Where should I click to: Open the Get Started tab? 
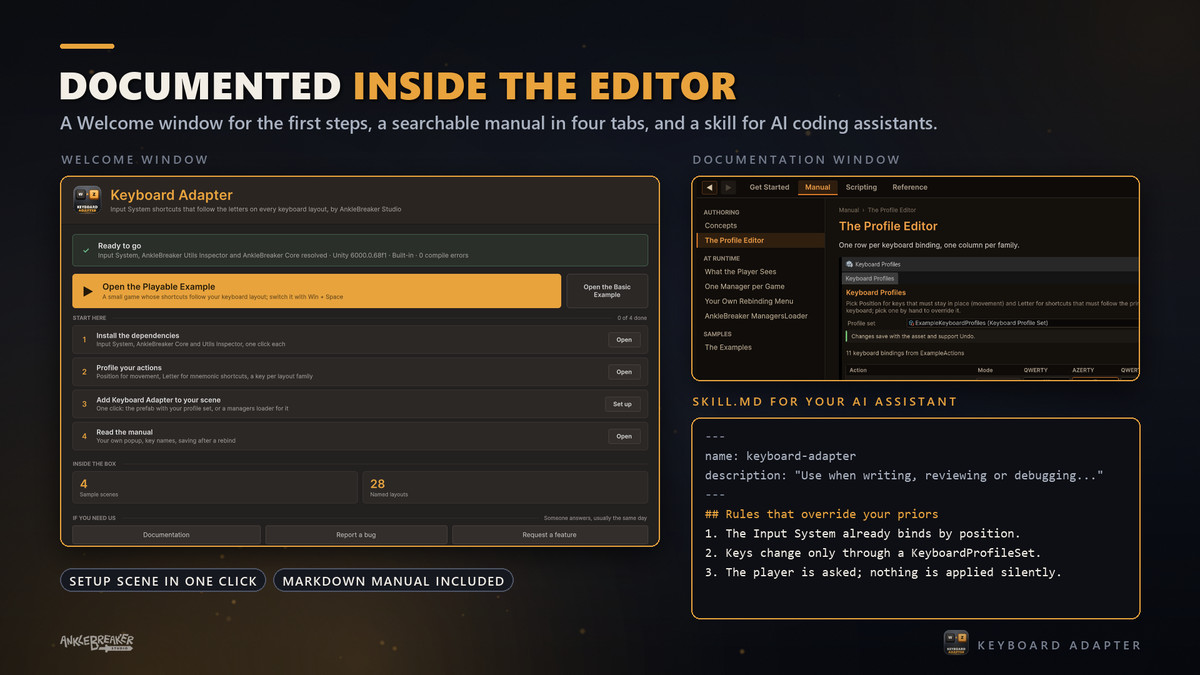coord(769,187)
